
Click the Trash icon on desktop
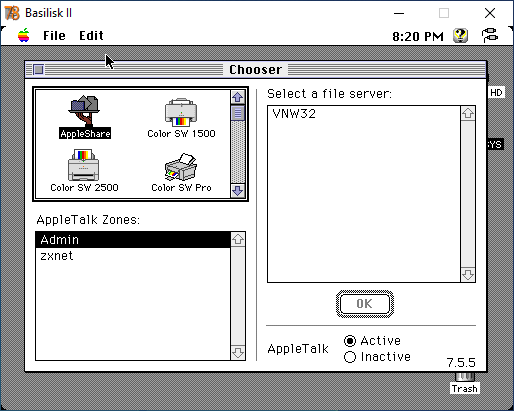(x=465, y=383)
